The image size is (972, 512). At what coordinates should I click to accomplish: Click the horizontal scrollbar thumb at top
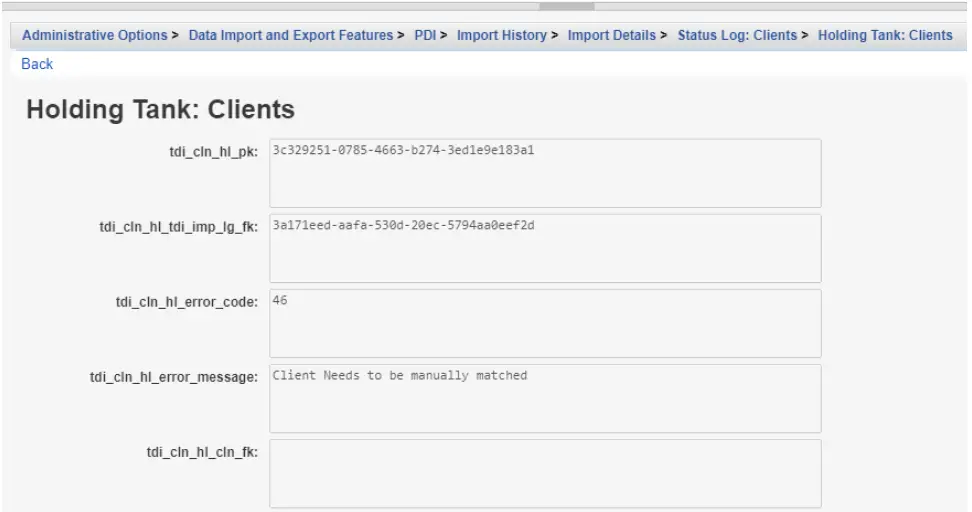pyautogui.click(x=567, y=6)
